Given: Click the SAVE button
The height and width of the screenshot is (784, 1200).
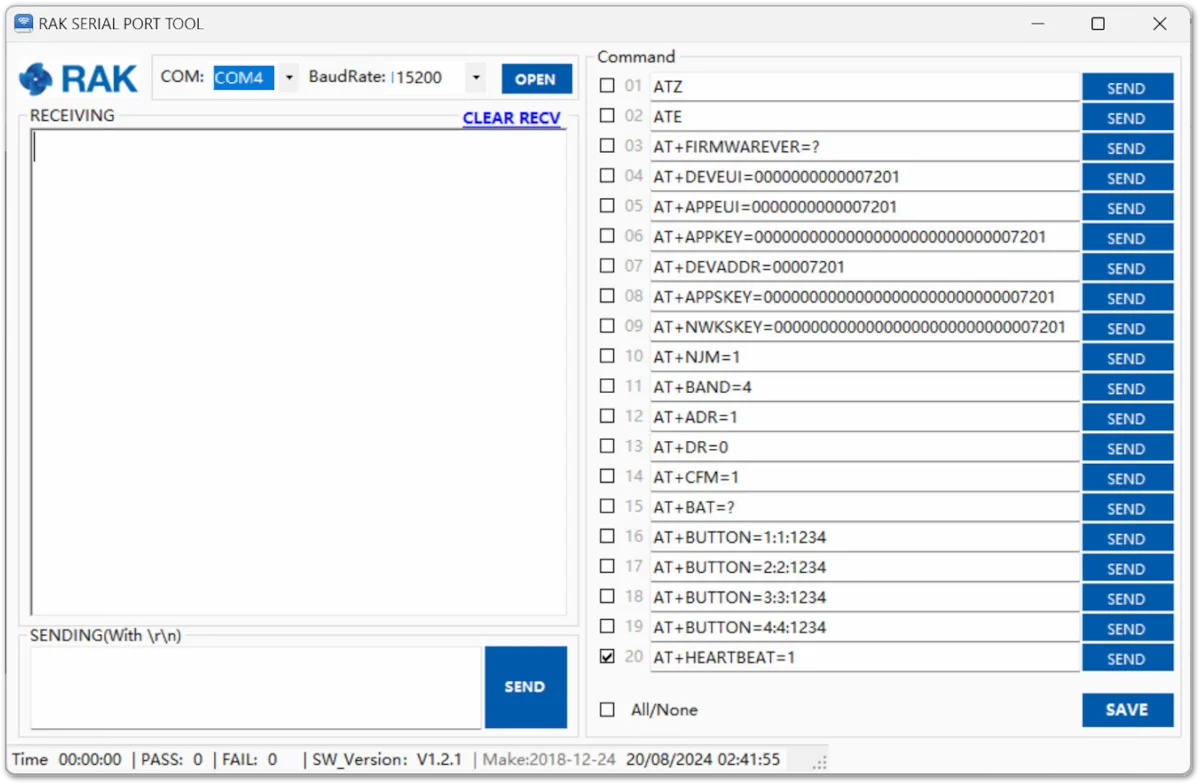Looking at the screenshot, I should pos(1127,710).
